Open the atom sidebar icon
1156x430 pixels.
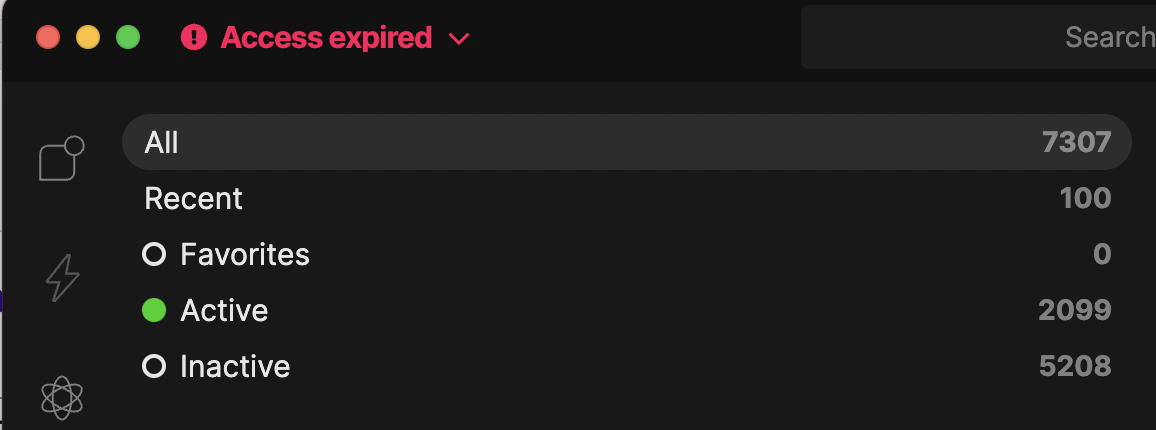[x=61, y=397]
